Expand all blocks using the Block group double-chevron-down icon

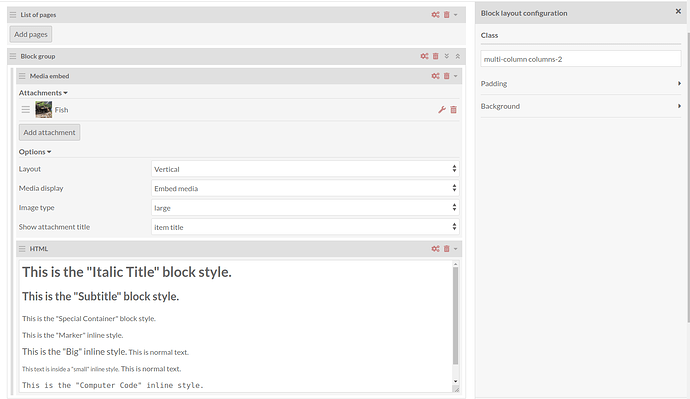tap(447, 56)
